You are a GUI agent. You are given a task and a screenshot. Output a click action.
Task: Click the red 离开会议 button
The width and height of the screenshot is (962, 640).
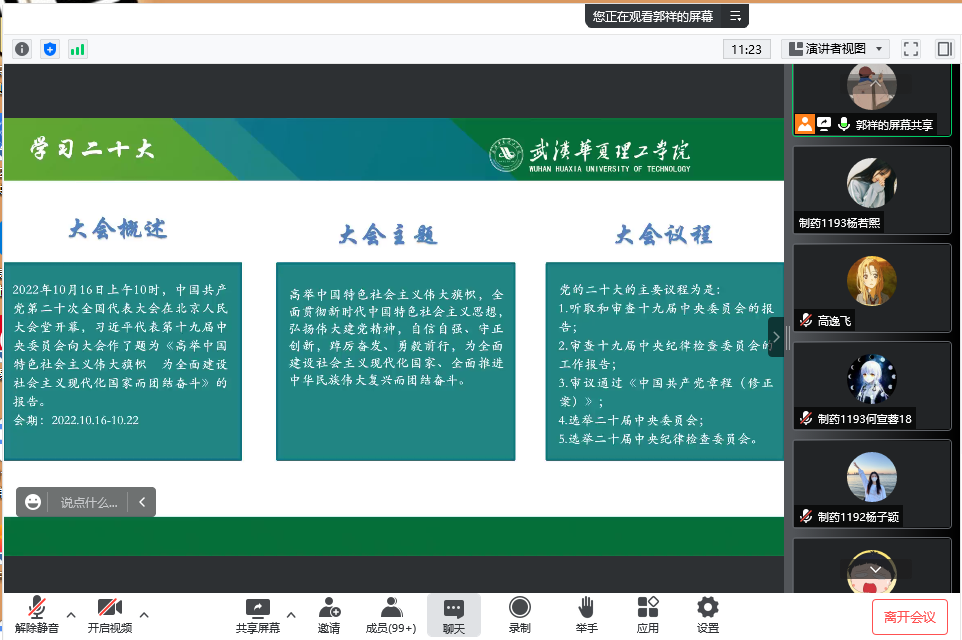click(909, 617)
